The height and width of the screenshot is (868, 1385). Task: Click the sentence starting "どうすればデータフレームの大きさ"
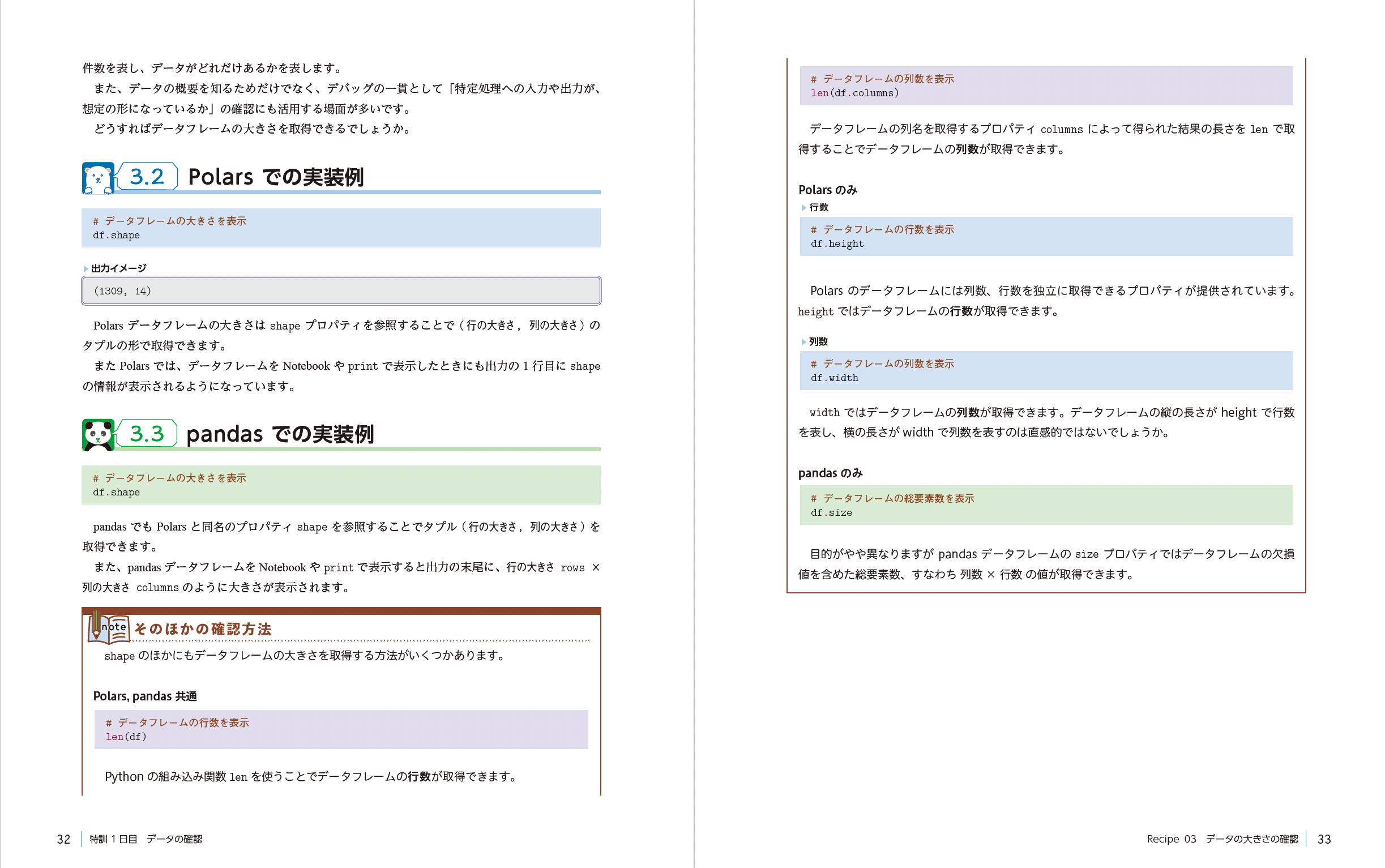pos(253,129)
